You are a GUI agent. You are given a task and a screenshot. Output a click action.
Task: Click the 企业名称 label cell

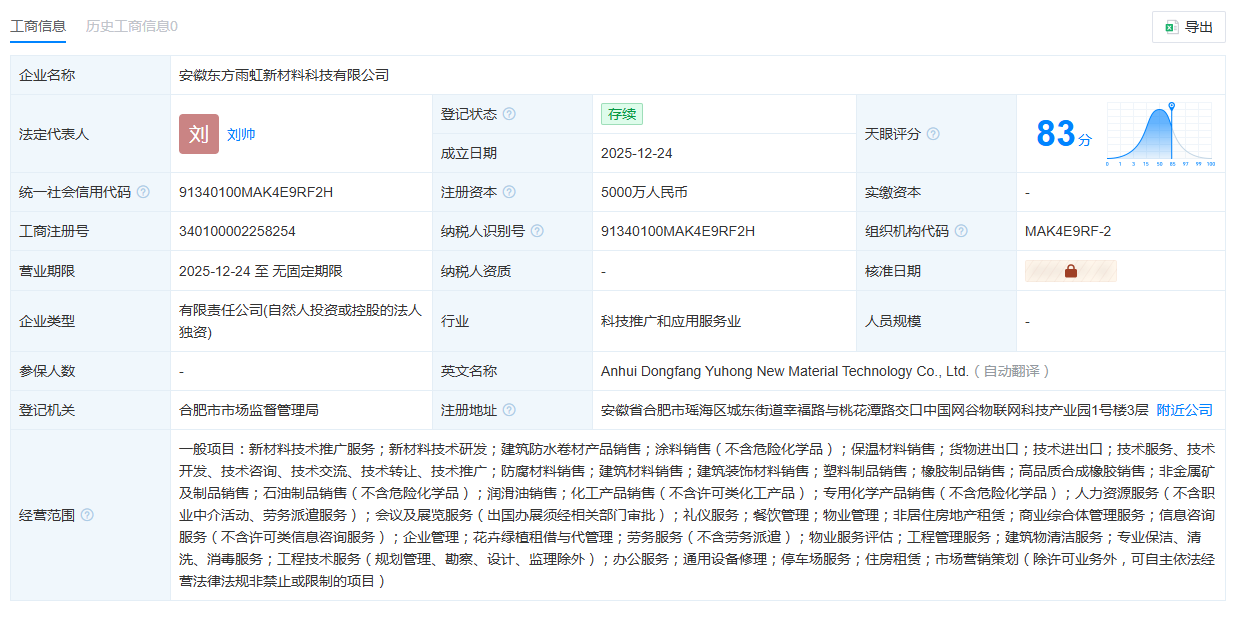coord(90,75)
